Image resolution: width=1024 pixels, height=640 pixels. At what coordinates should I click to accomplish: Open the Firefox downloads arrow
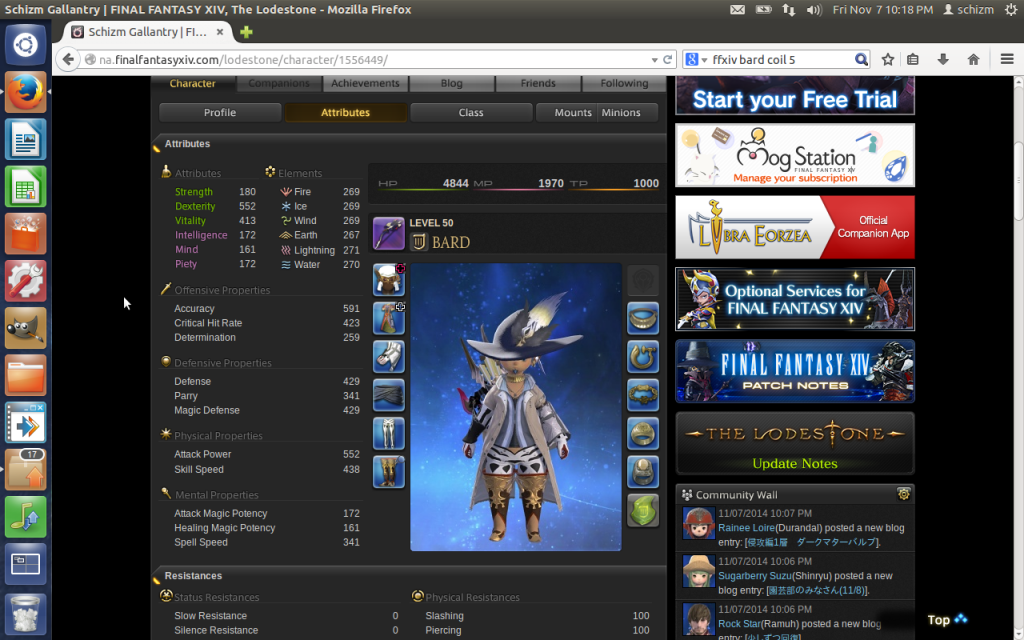942,59
